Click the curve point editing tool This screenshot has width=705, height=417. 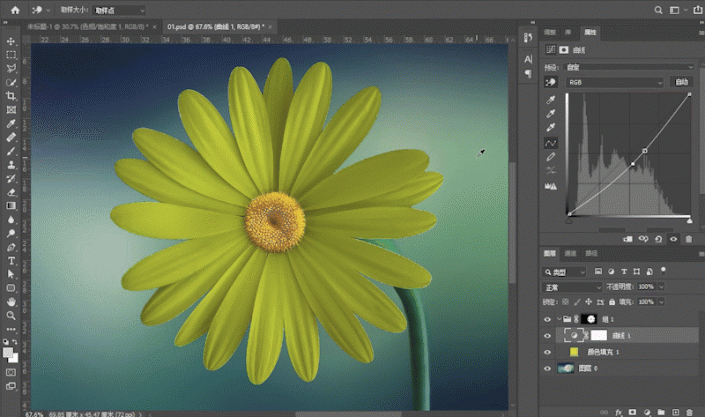551,142
